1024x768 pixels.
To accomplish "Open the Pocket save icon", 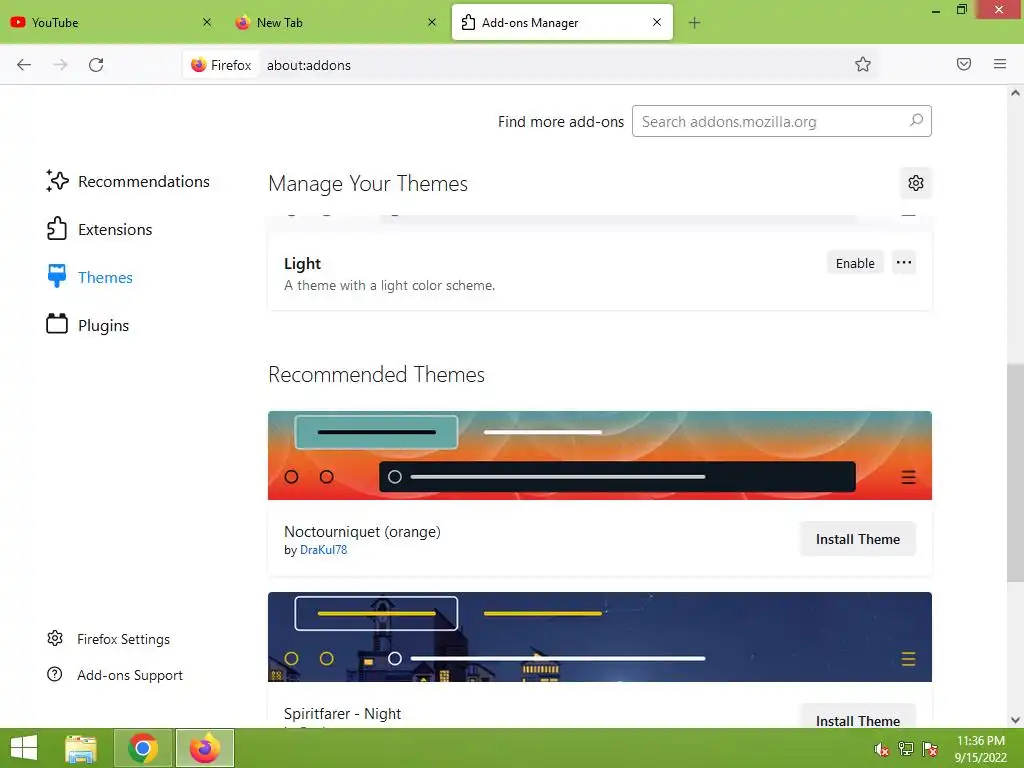I will click(x=963, y=64).
